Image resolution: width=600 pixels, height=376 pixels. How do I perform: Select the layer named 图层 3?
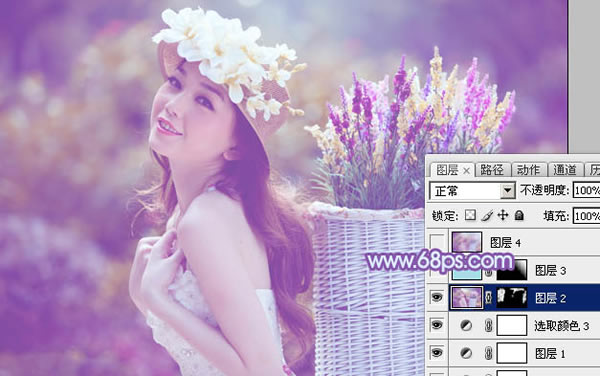550,270
